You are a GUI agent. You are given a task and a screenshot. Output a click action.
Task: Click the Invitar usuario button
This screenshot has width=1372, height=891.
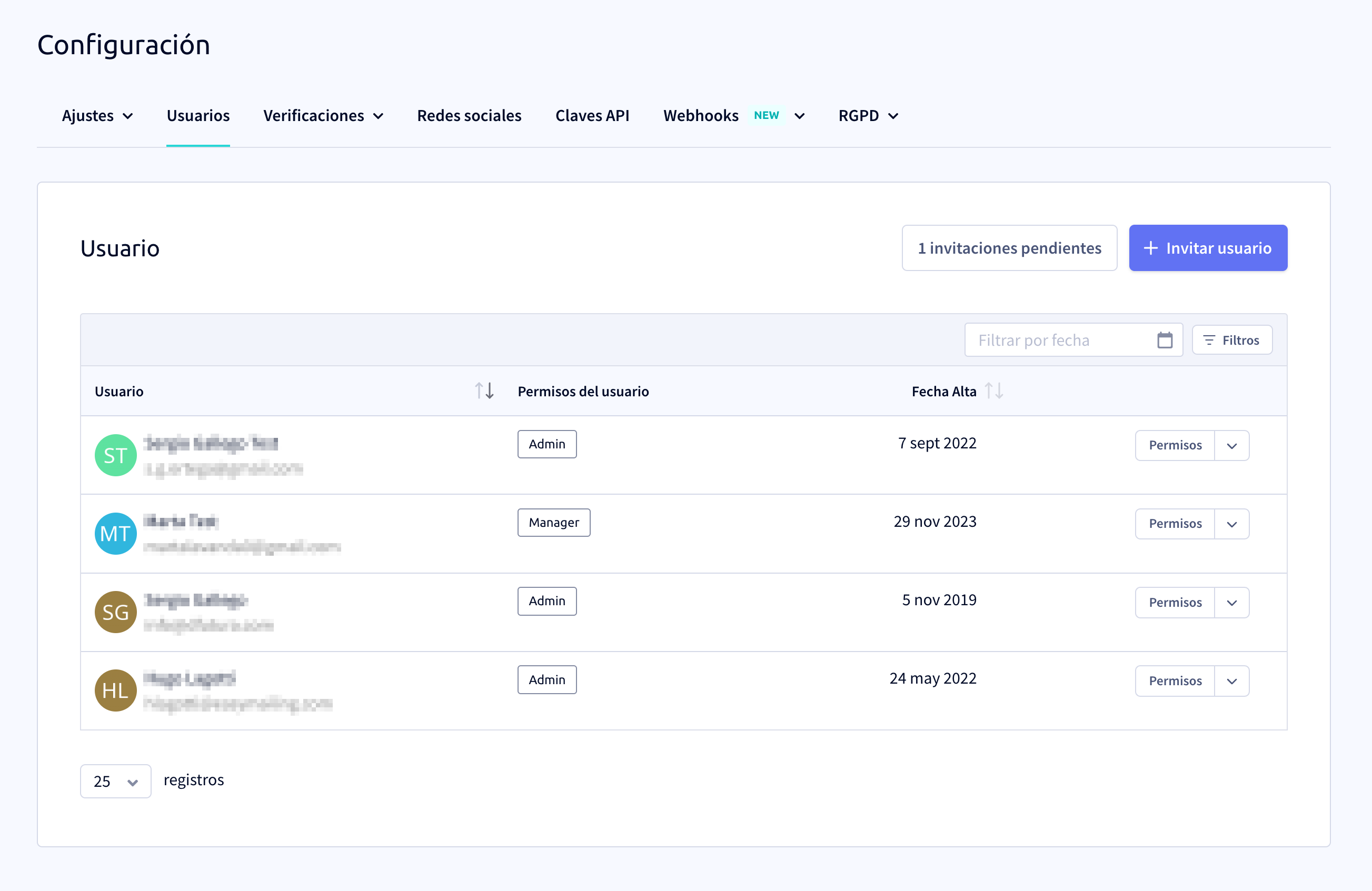1208,248
